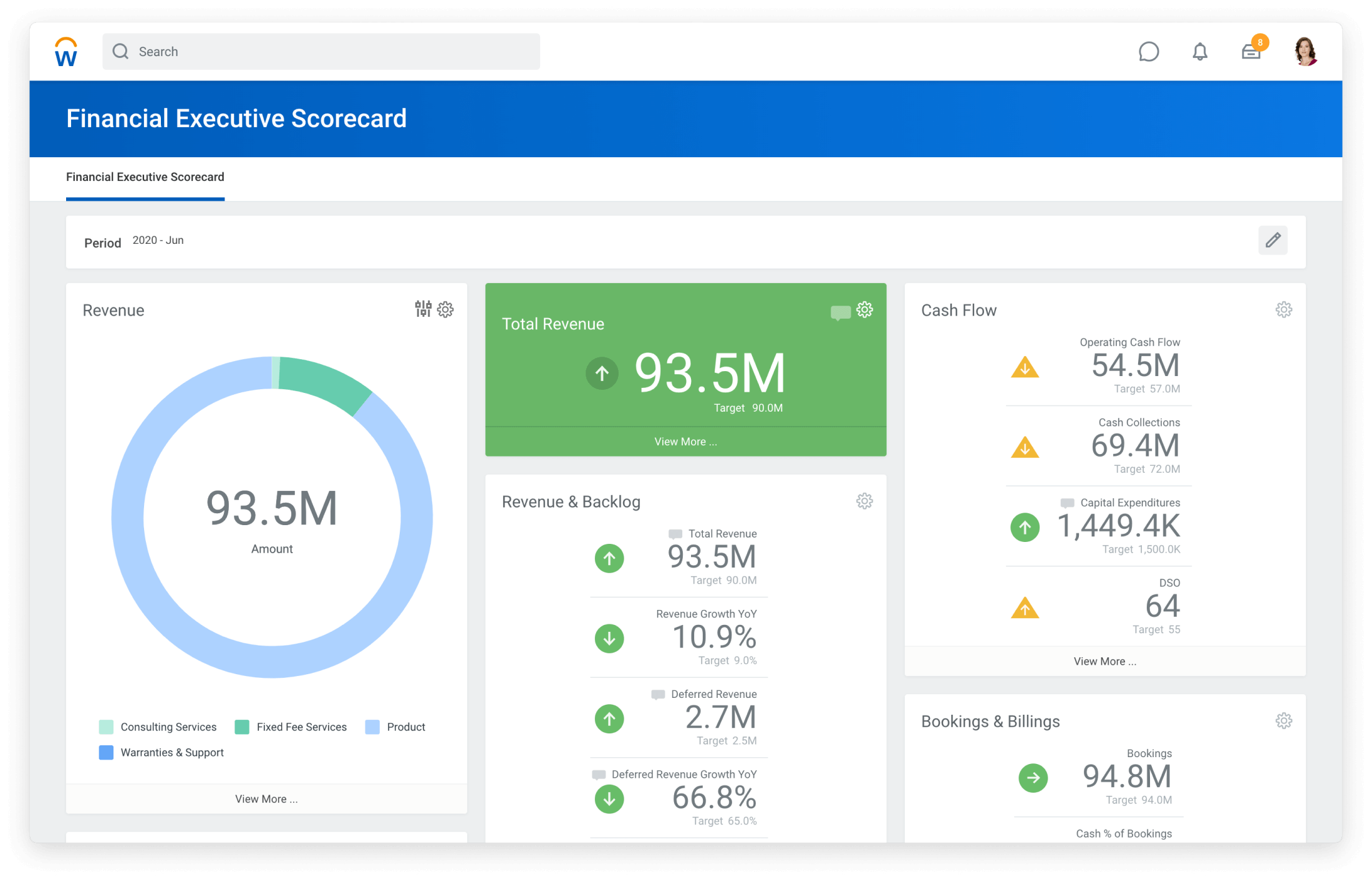This screenshot has width=1372, height=880.
Task: Select the Financial Executive Scorecard tab
Action: (x=145, y=177)
